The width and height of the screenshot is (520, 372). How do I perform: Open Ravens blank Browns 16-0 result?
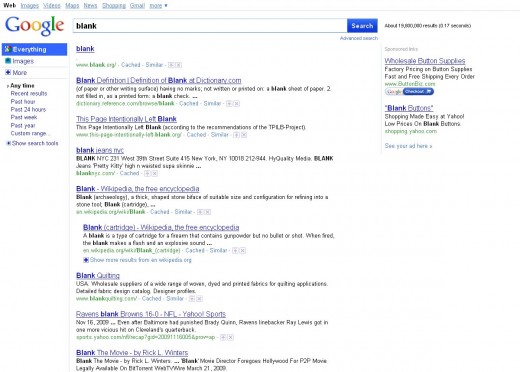[151, 314]
